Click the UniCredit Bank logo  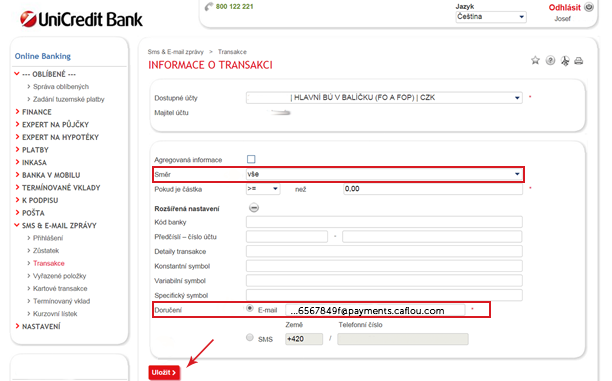(81, 19)
